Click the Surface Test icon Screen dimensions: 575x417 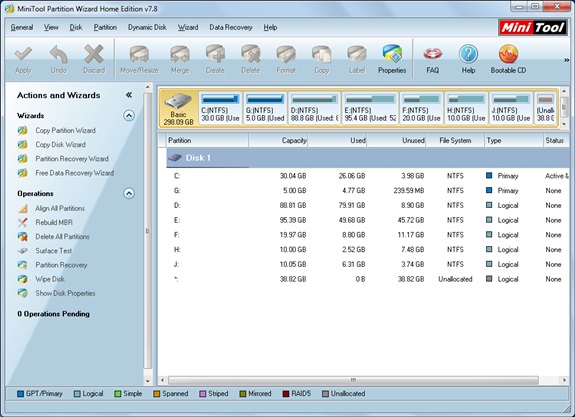pyautogui.click(x=23, y=251)
